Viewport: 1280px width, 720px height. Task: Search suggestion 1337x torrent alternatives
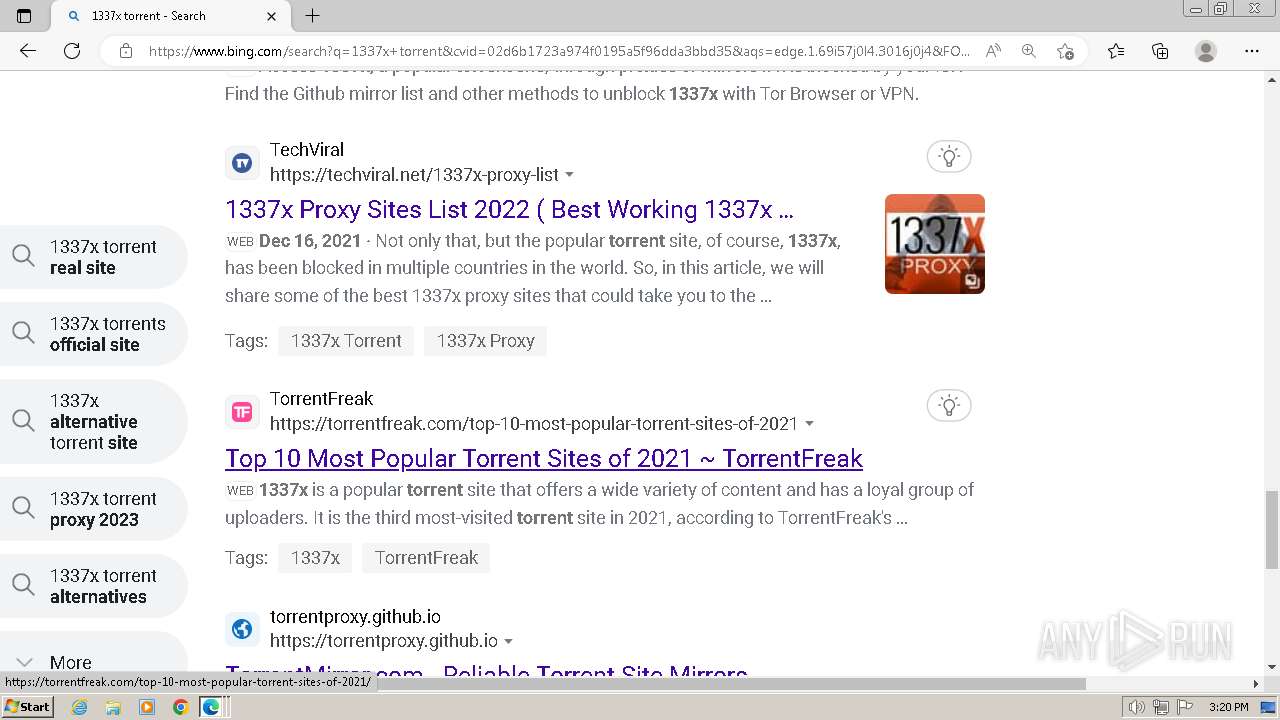tap(92, 586)
